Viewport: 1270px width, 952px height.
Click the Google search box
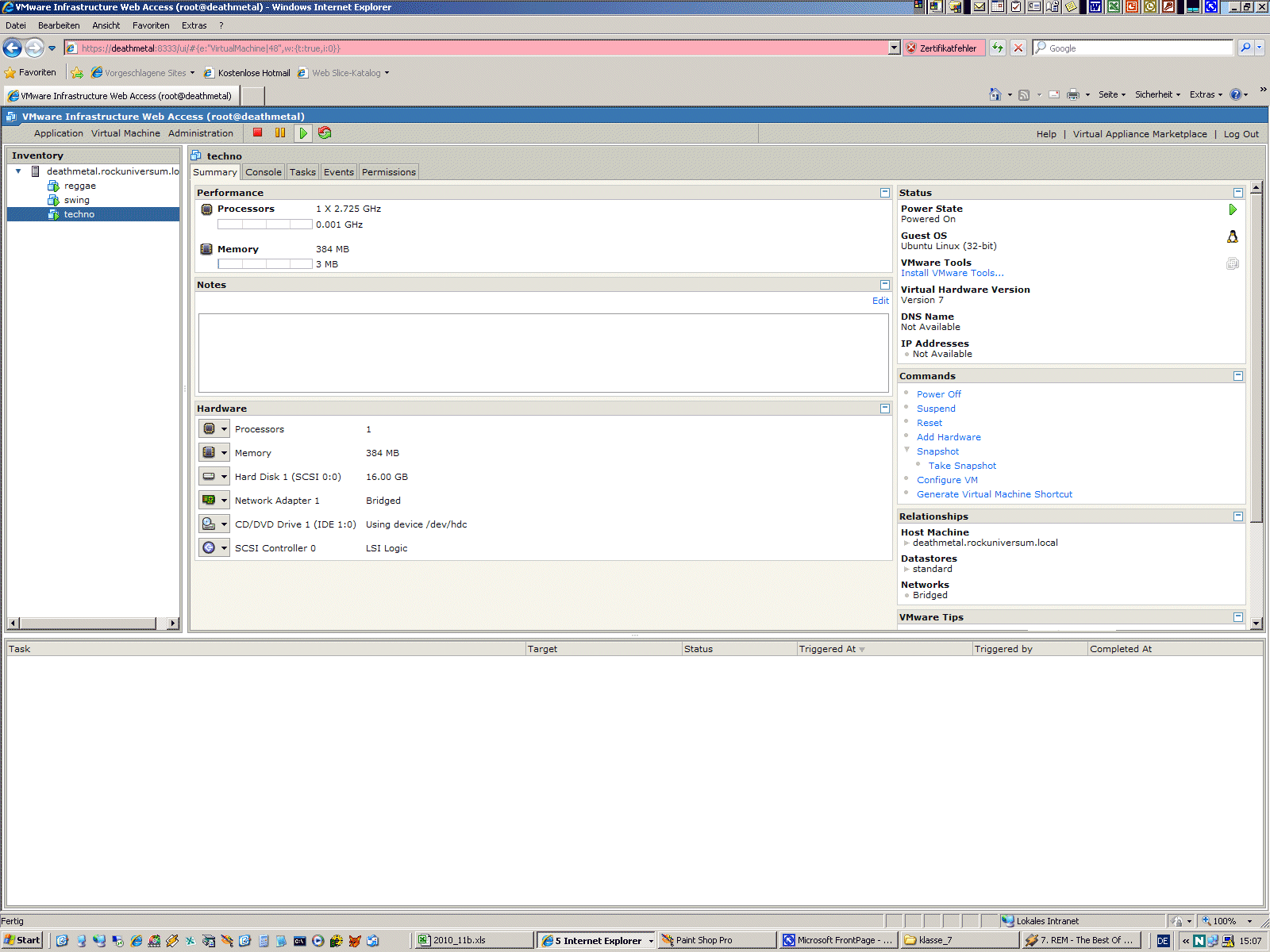[1133, 48]
